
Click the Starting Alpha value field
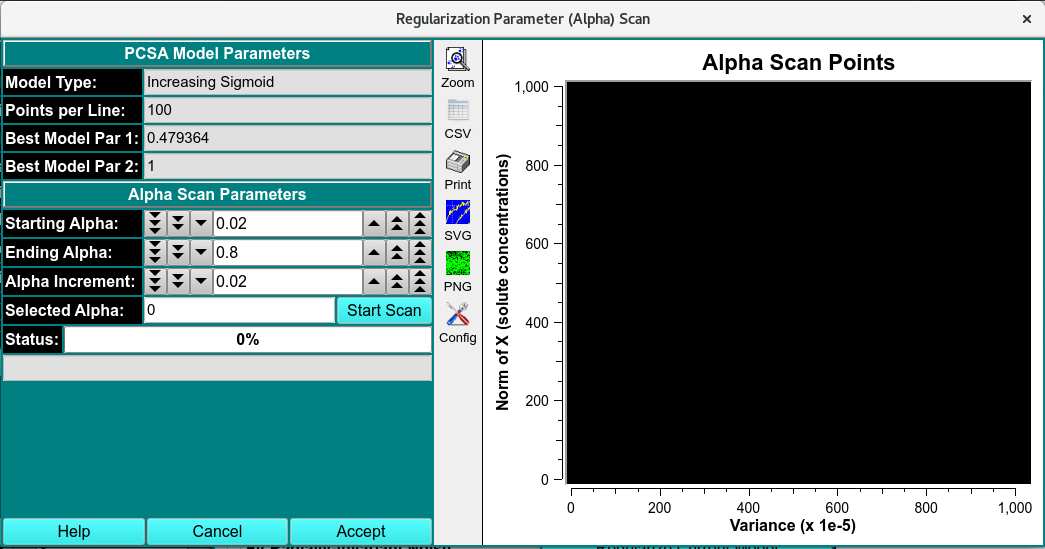(x=287, y=223)
